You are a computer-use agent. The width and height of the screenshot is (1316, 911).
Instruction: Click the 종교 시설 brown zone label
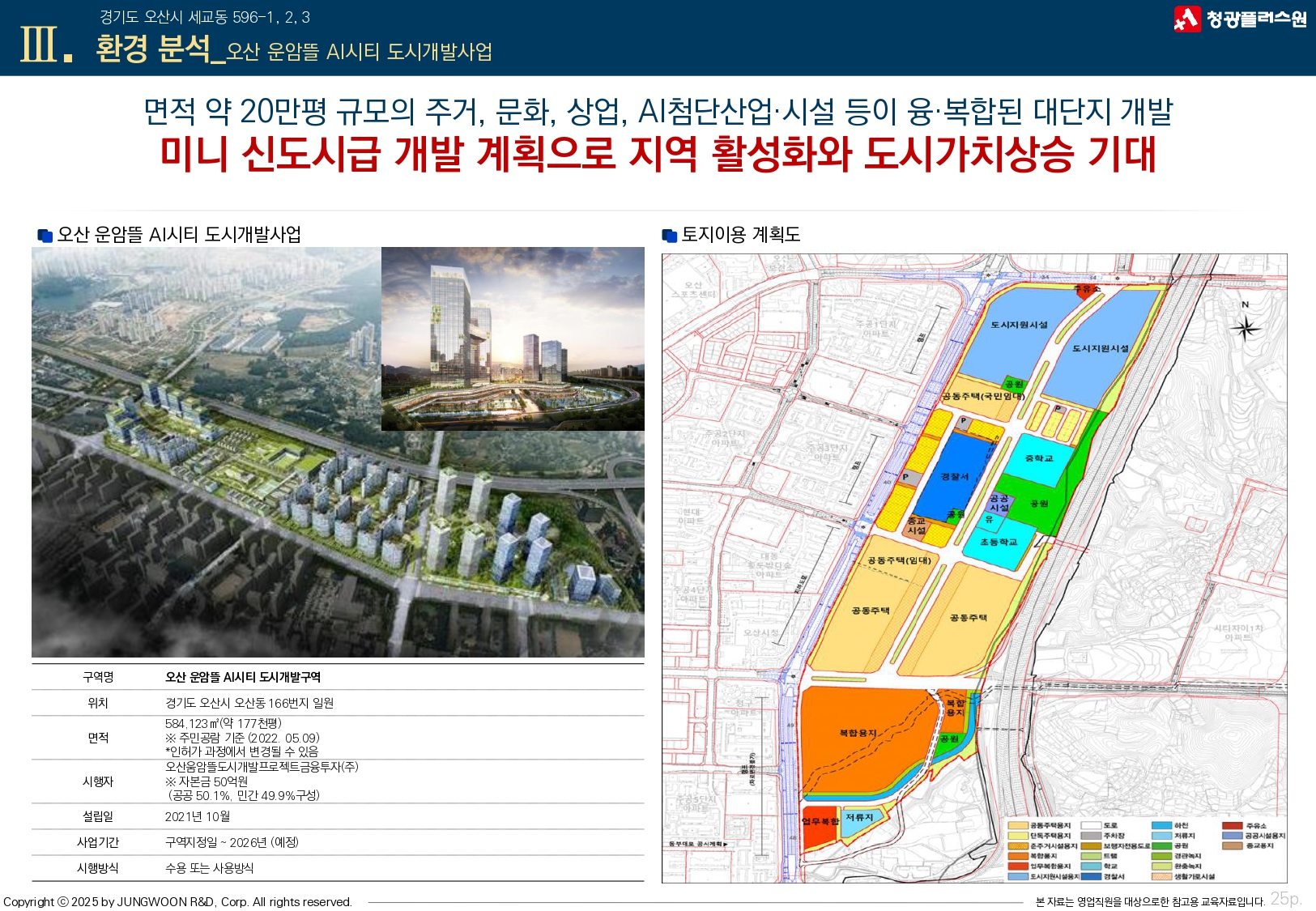click(x=916, y=526)
